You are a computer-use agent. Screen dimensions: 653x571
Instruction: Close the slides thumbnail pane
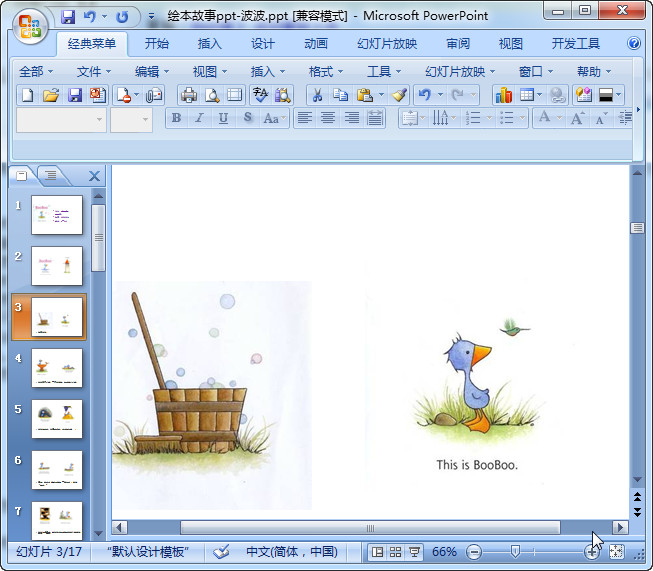click(x=95, y=176)
